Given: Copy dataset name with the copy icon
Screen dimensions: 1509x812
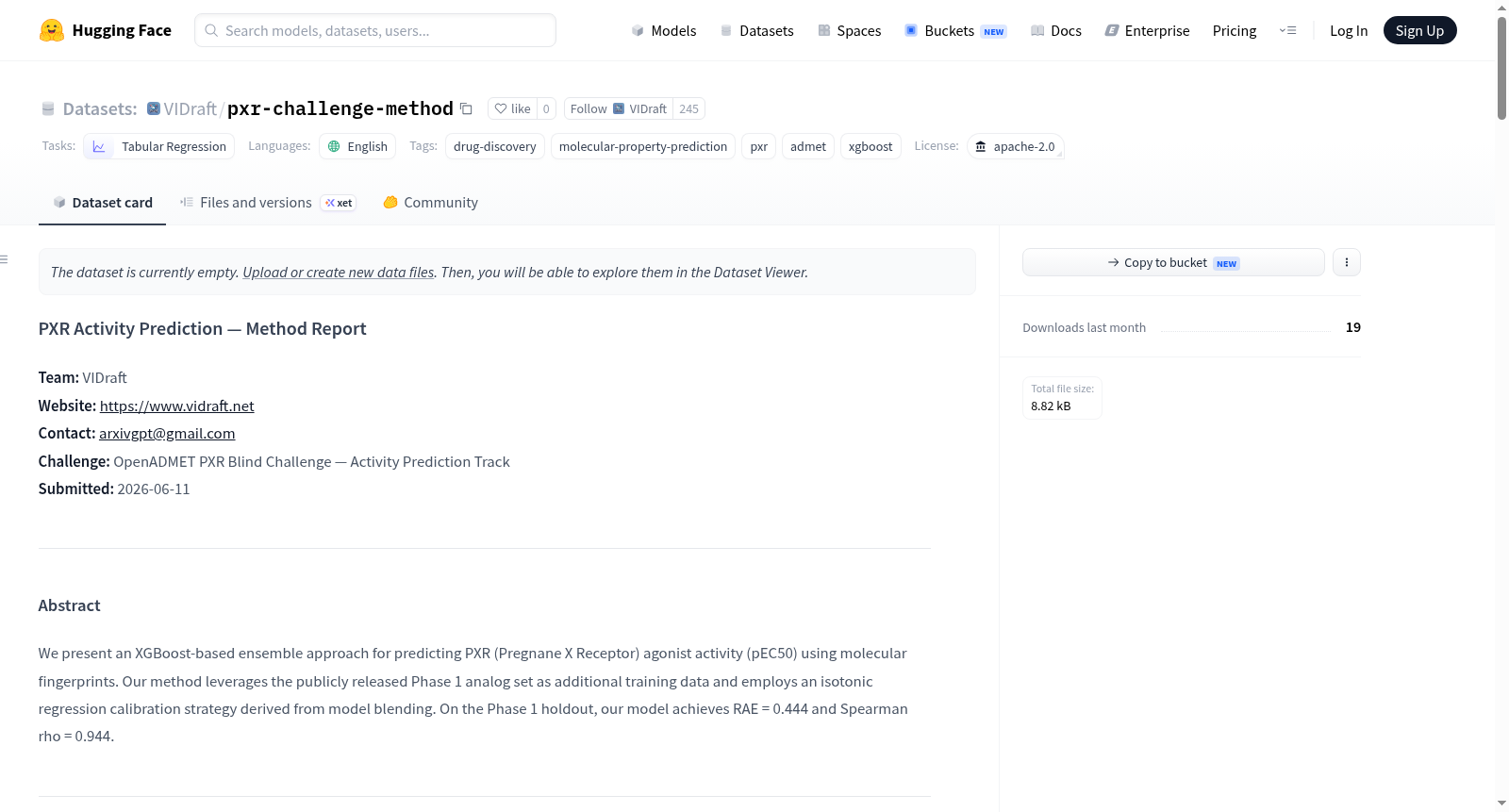Looking at the screenshot, I should pyautogui.click(x=466, y=108).
